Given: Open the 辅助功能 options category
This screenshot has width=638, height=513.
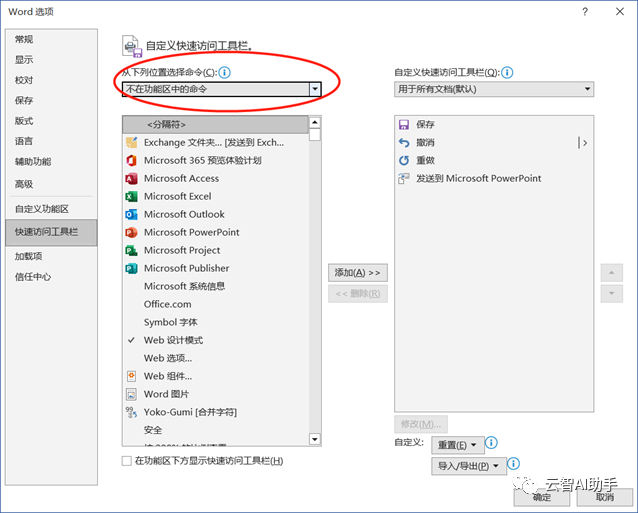Looking at the screenshot, I should pos(51,162).
